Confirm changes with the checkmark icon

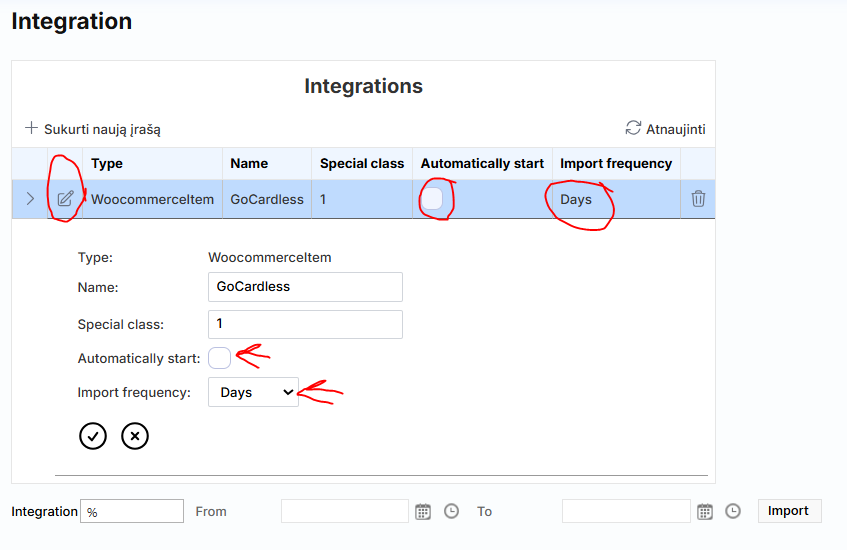point(93,436)
